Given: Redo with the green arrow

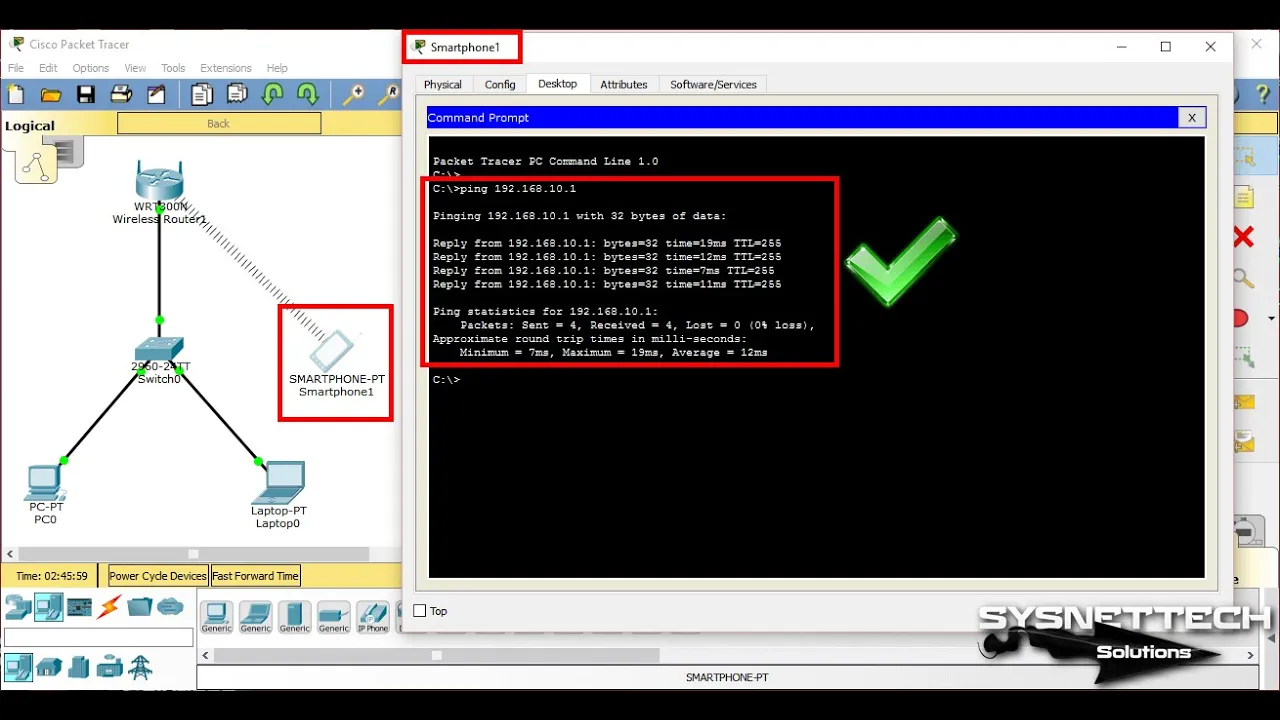Looking at the screenshot, I should click(x=307, y=95).
